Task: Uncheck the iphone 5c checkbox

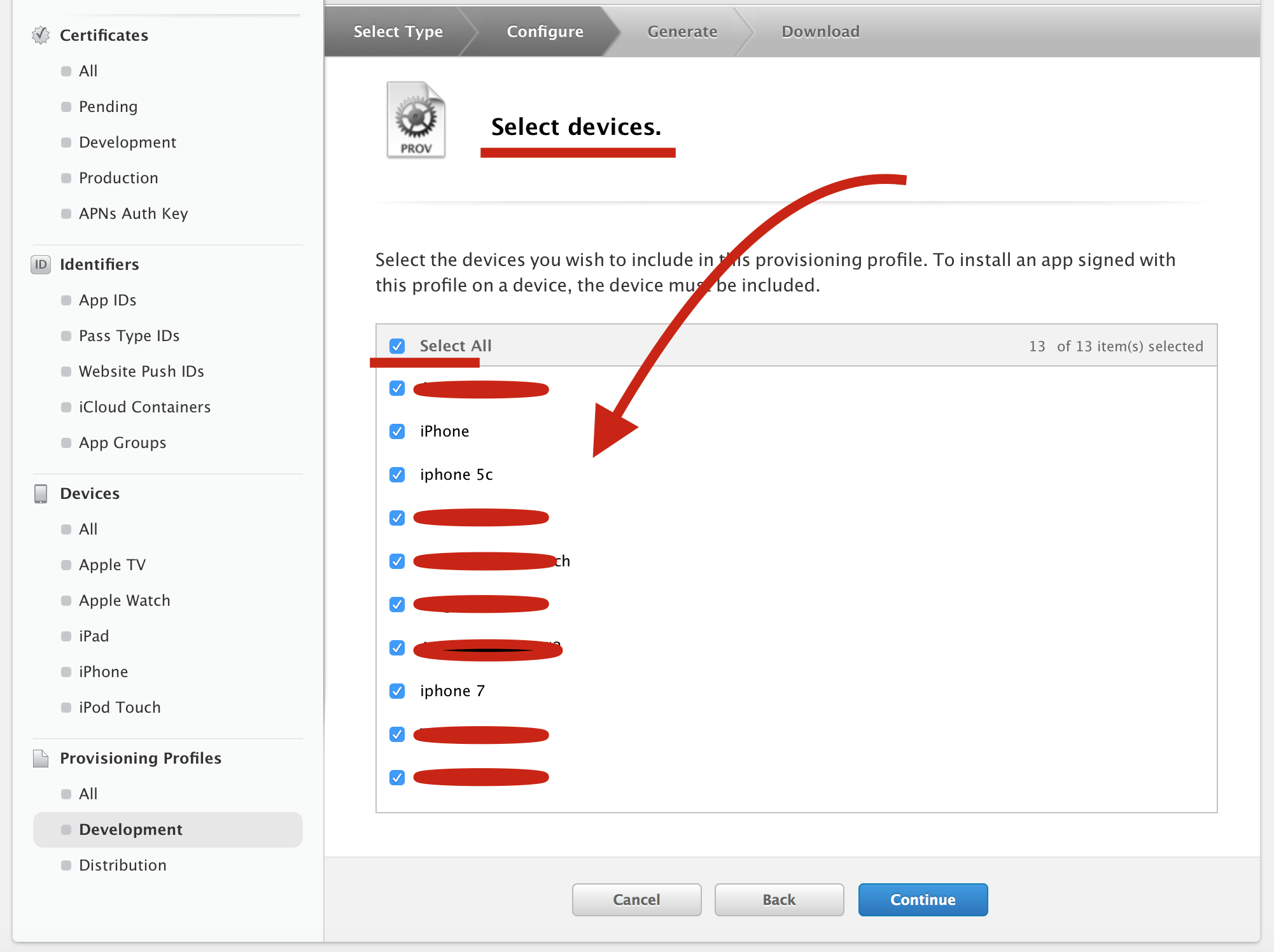Action: 397,475
